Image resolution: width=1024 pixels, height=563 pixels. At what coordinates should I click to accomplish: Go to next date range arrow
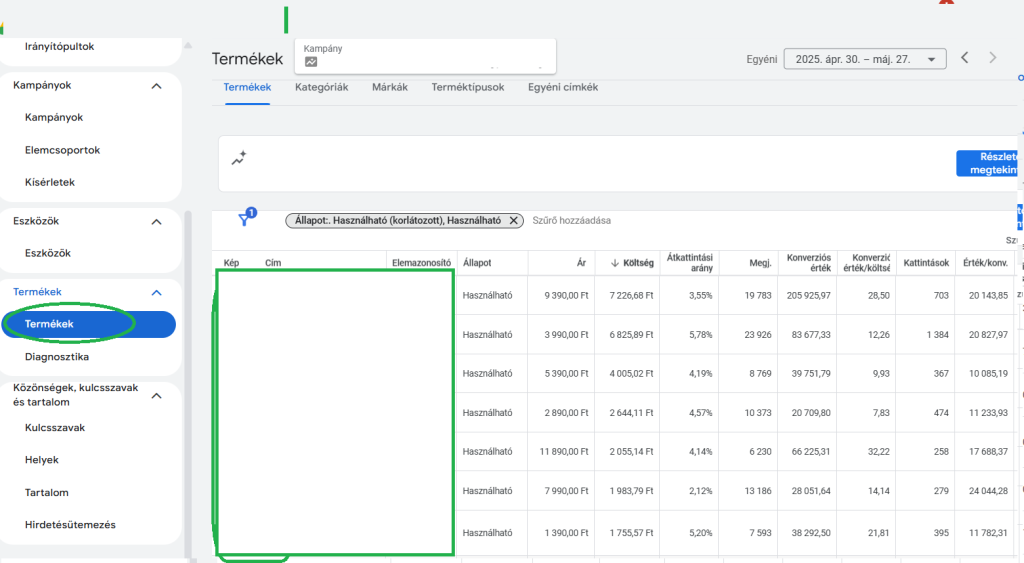point(992,58)
